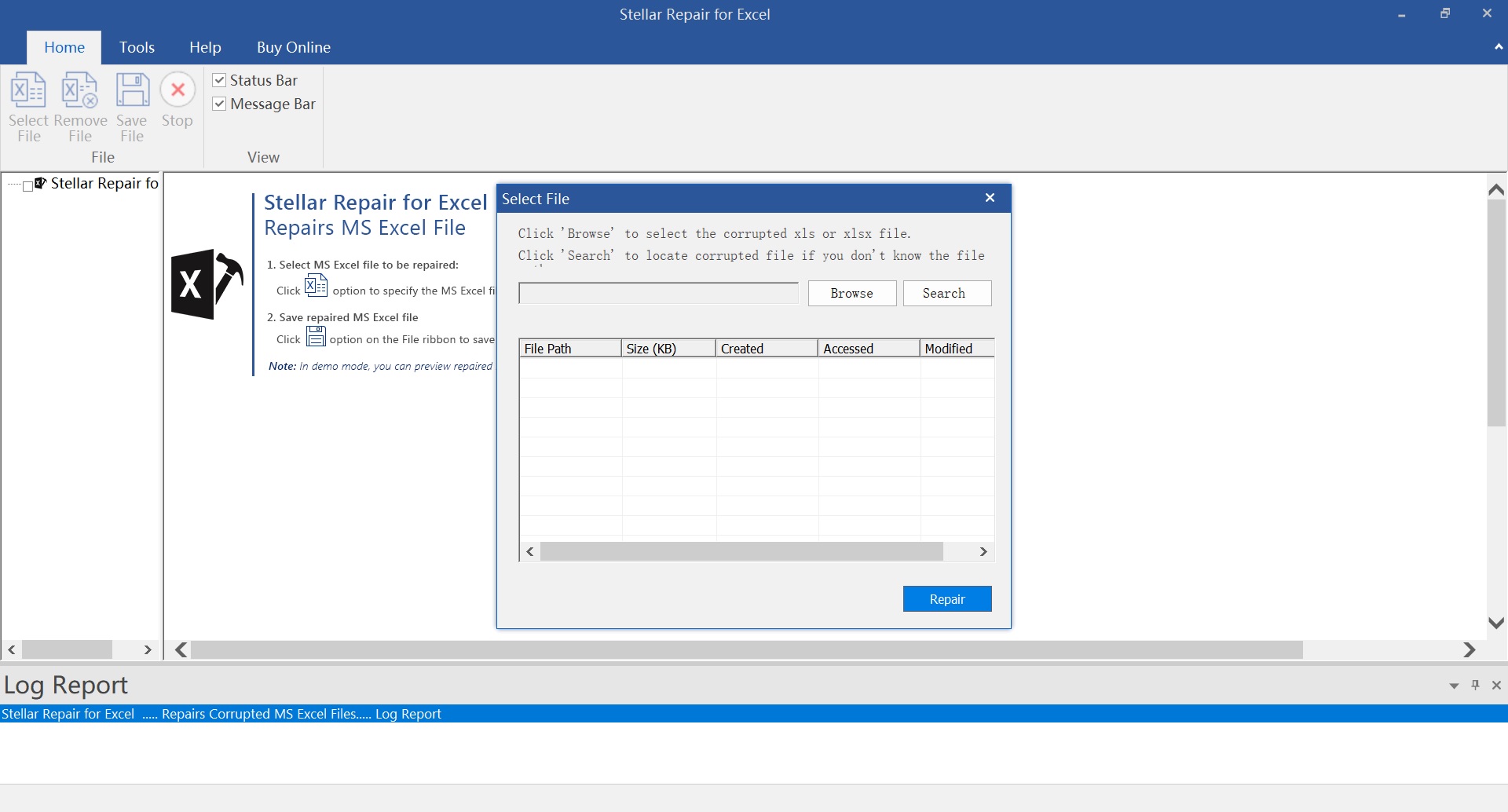The height and width of the screenshot is (812, 1508).
Task: Click the main pane horizontal scrollbar thumb
Action: tap(747, 649)
